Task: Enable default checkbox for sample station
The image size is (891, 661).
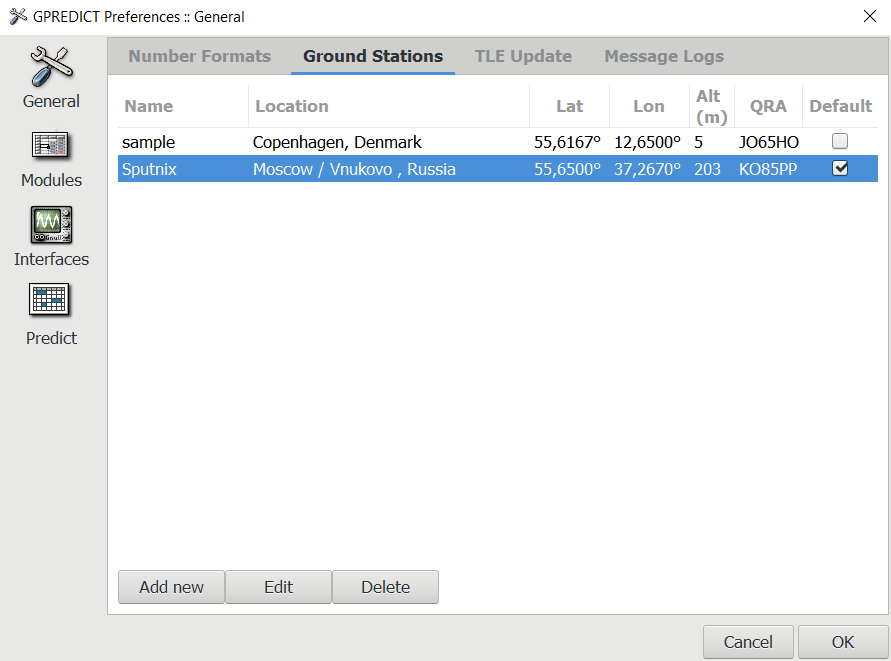Action: pos(840,142)
